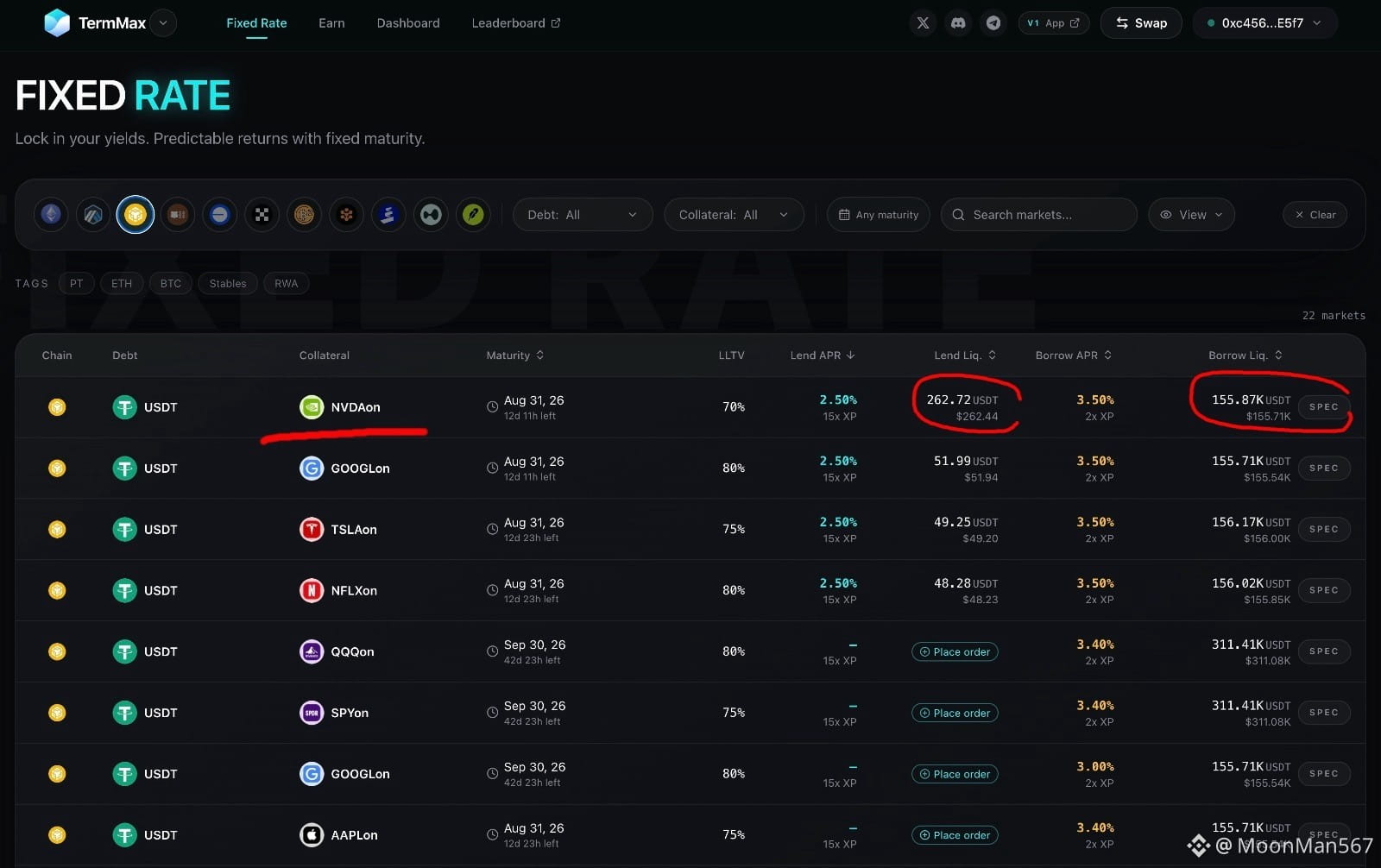Viewport: 1381px width, 868px height.
Task: Filter markets by Arbitrum chain icon
Action: [x=93, y=215]
